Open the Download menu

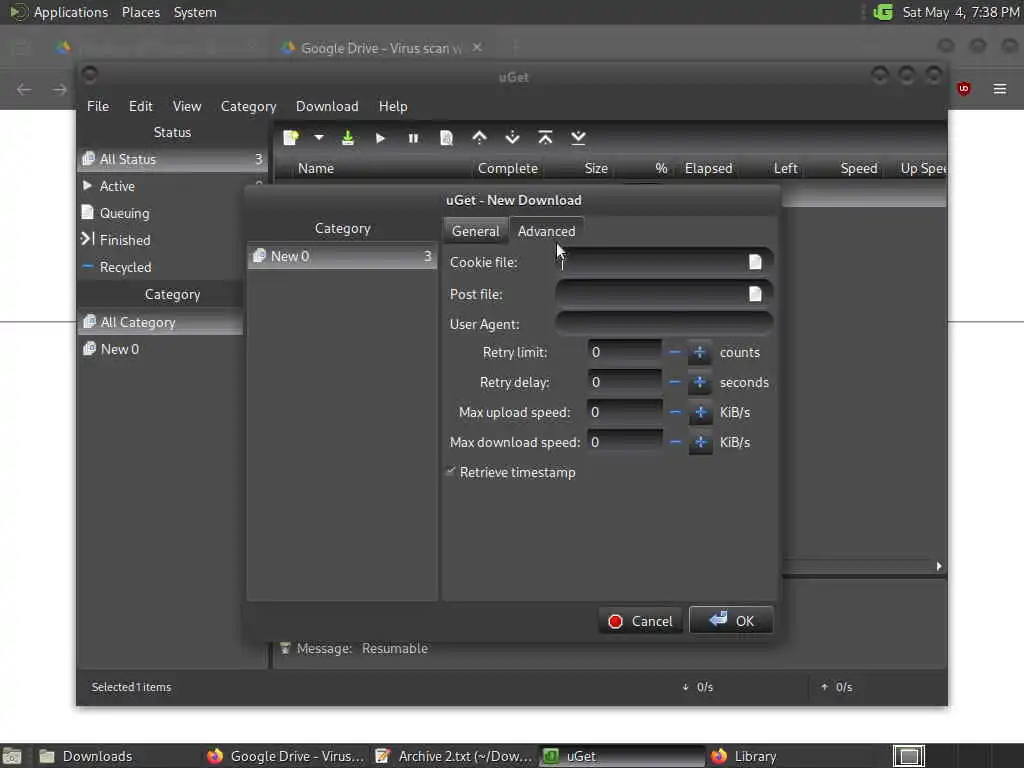[327, 106]
